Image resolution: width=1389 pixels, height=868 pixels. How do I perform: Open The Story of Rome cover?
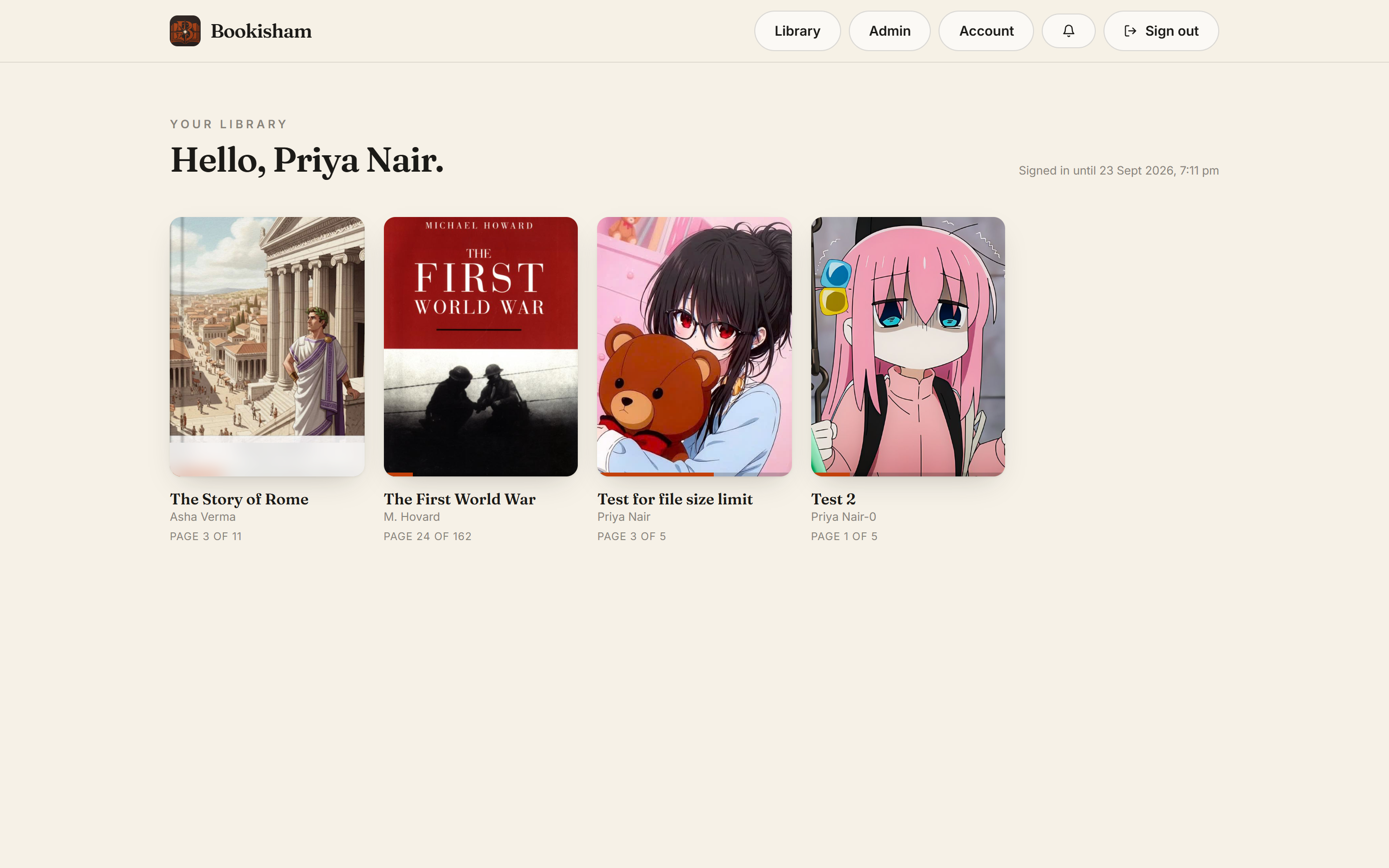pos(267,346)
